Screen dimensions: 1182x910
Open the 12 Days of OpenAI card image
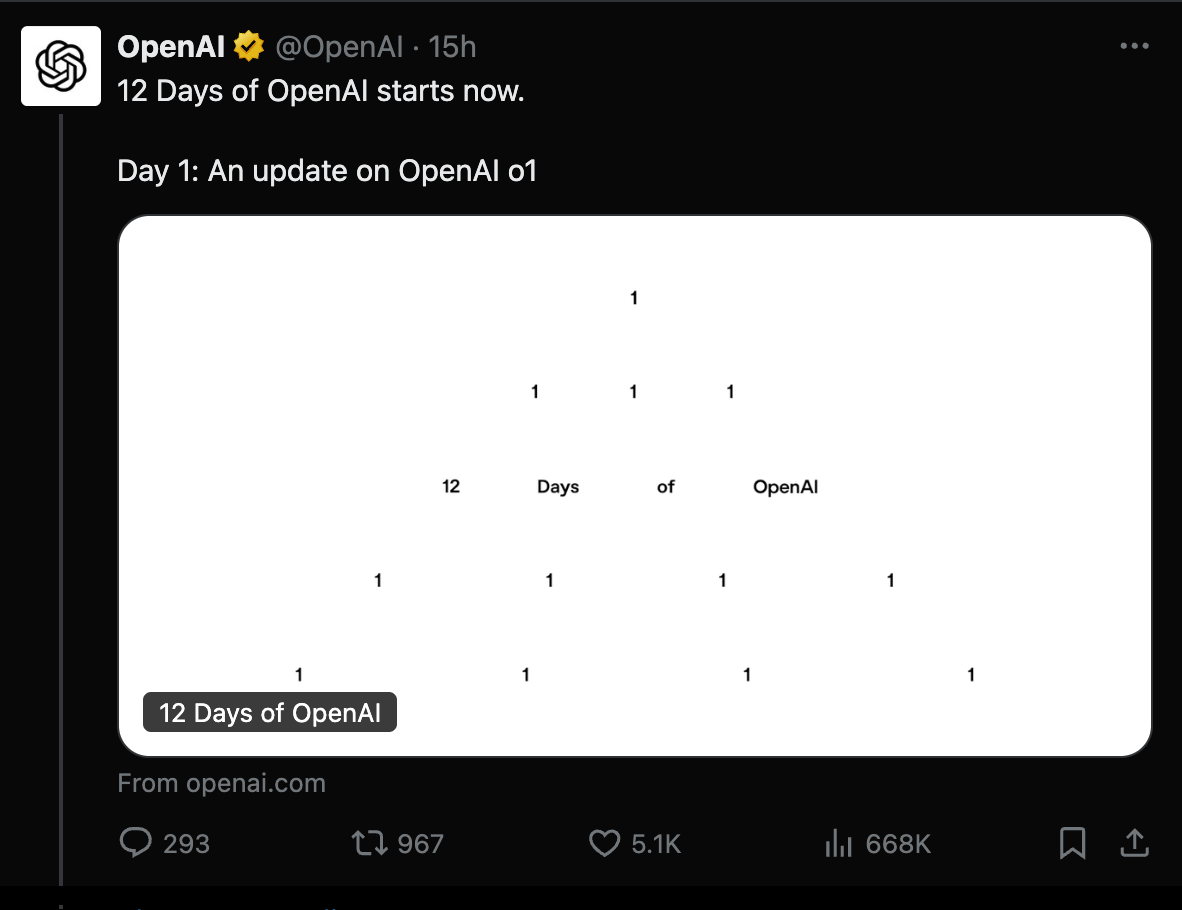click(x=635, y=486)
